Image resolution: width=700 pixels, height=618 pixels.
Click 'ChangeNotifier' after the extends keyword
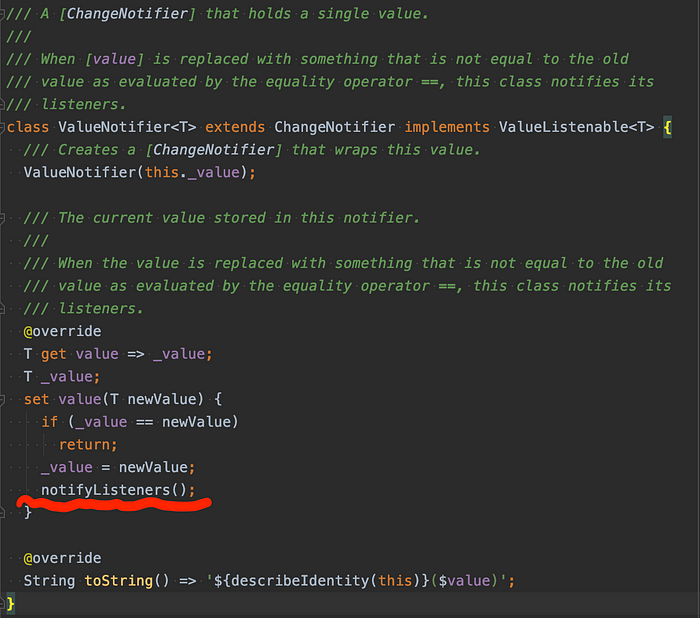[334, 127]
